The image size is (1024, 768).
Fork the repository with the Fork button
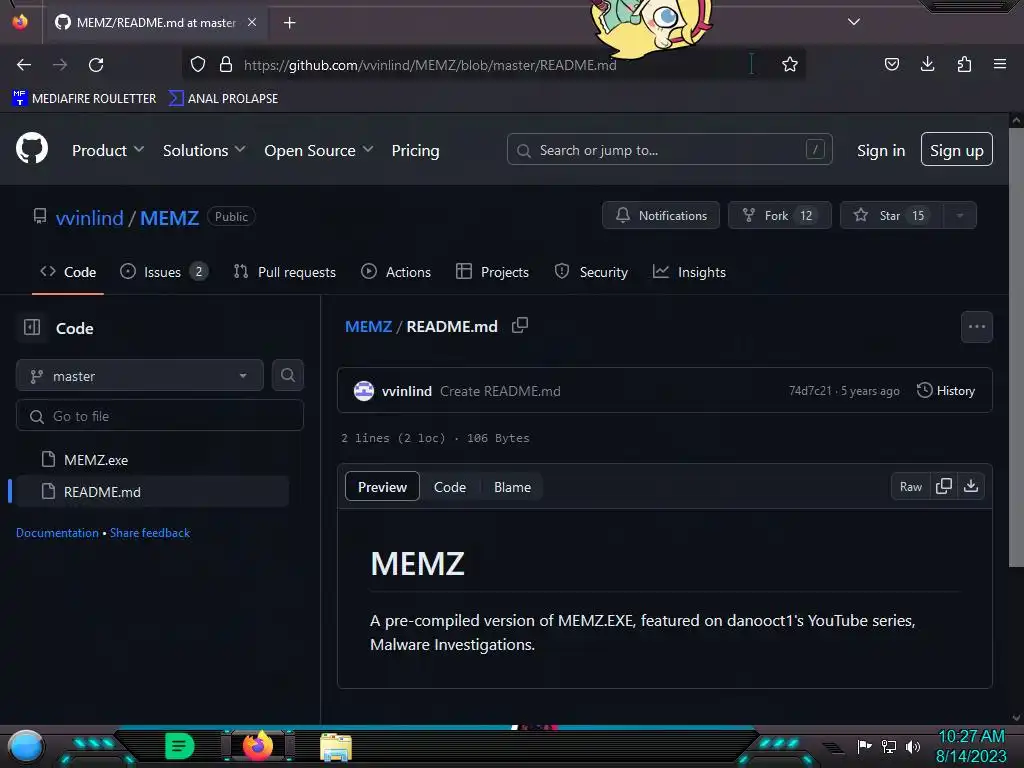click(x=780, y=216)
